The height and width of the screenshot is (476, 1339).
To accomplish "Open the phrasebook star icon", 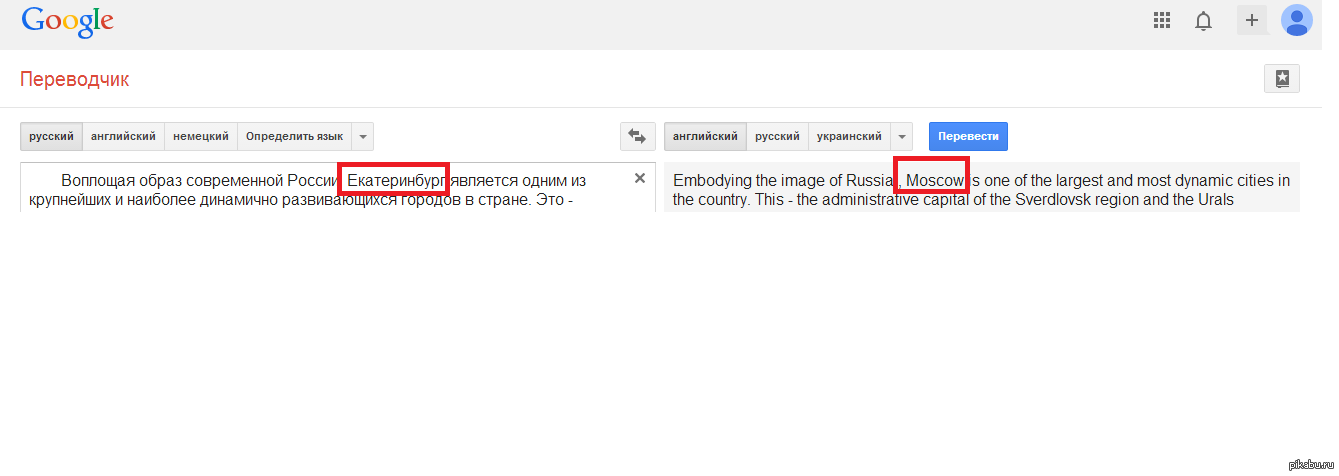I will tap(1282, 79).
